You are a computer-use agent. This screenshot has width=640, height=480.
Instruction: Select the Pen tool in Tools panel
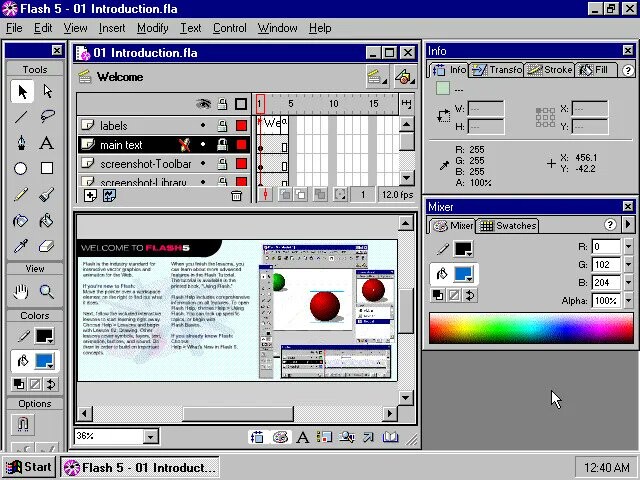click(x=21, y=143)
